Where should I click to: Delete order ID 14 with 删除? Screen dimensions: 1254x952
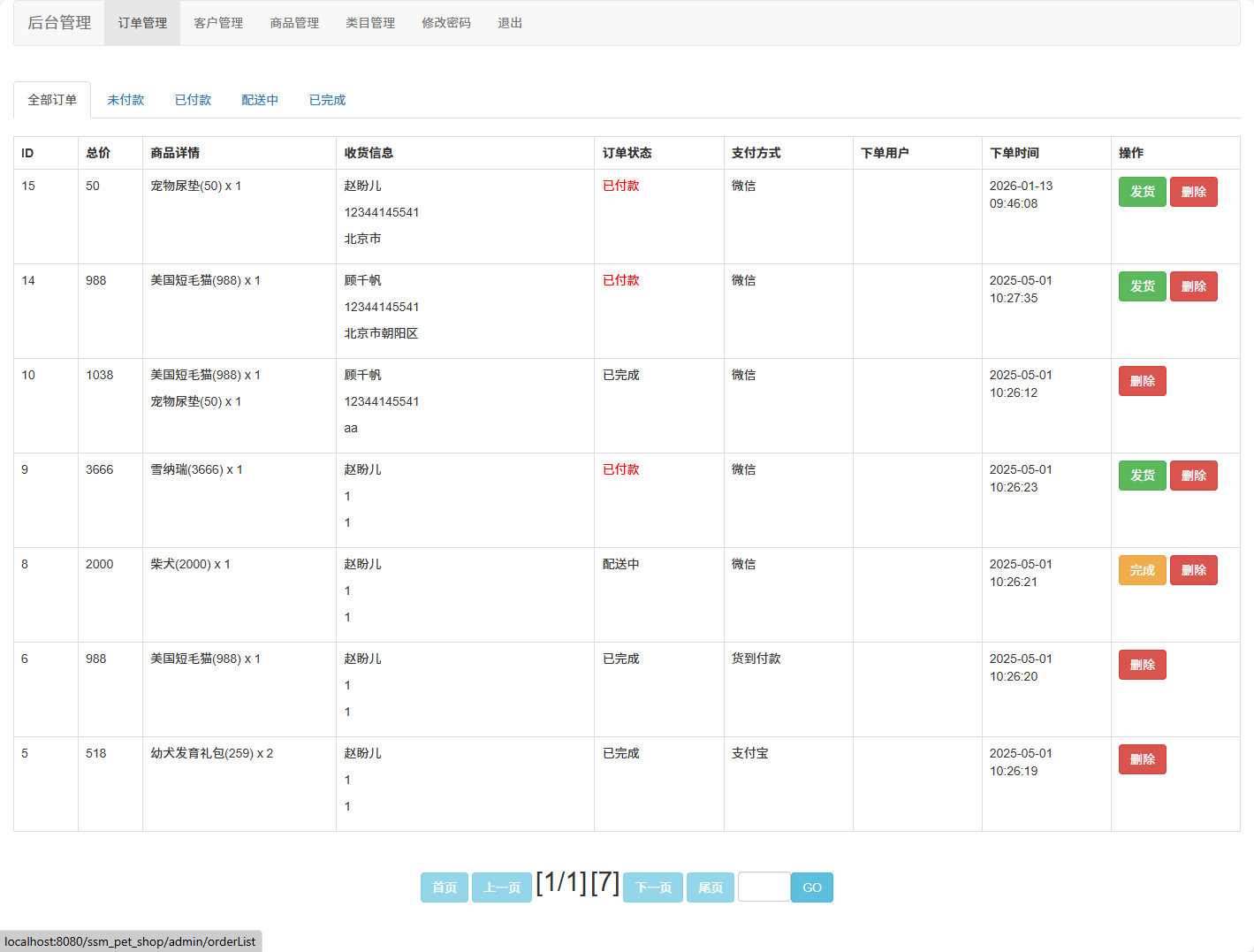[x=1193, y=286]
